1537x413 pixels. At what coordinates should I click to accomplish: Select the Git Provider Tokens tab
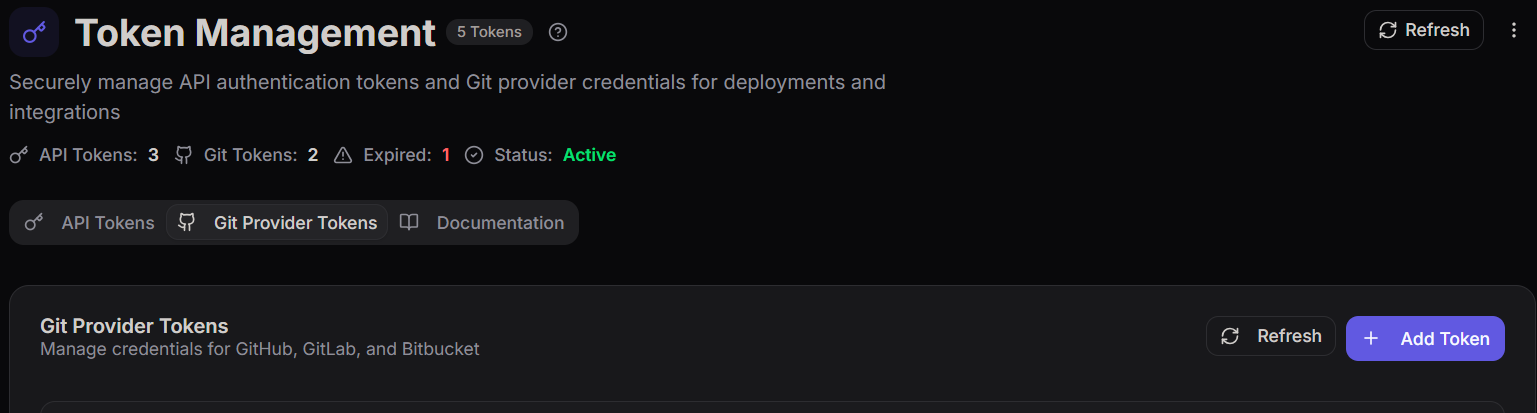(x=277, y=223)
